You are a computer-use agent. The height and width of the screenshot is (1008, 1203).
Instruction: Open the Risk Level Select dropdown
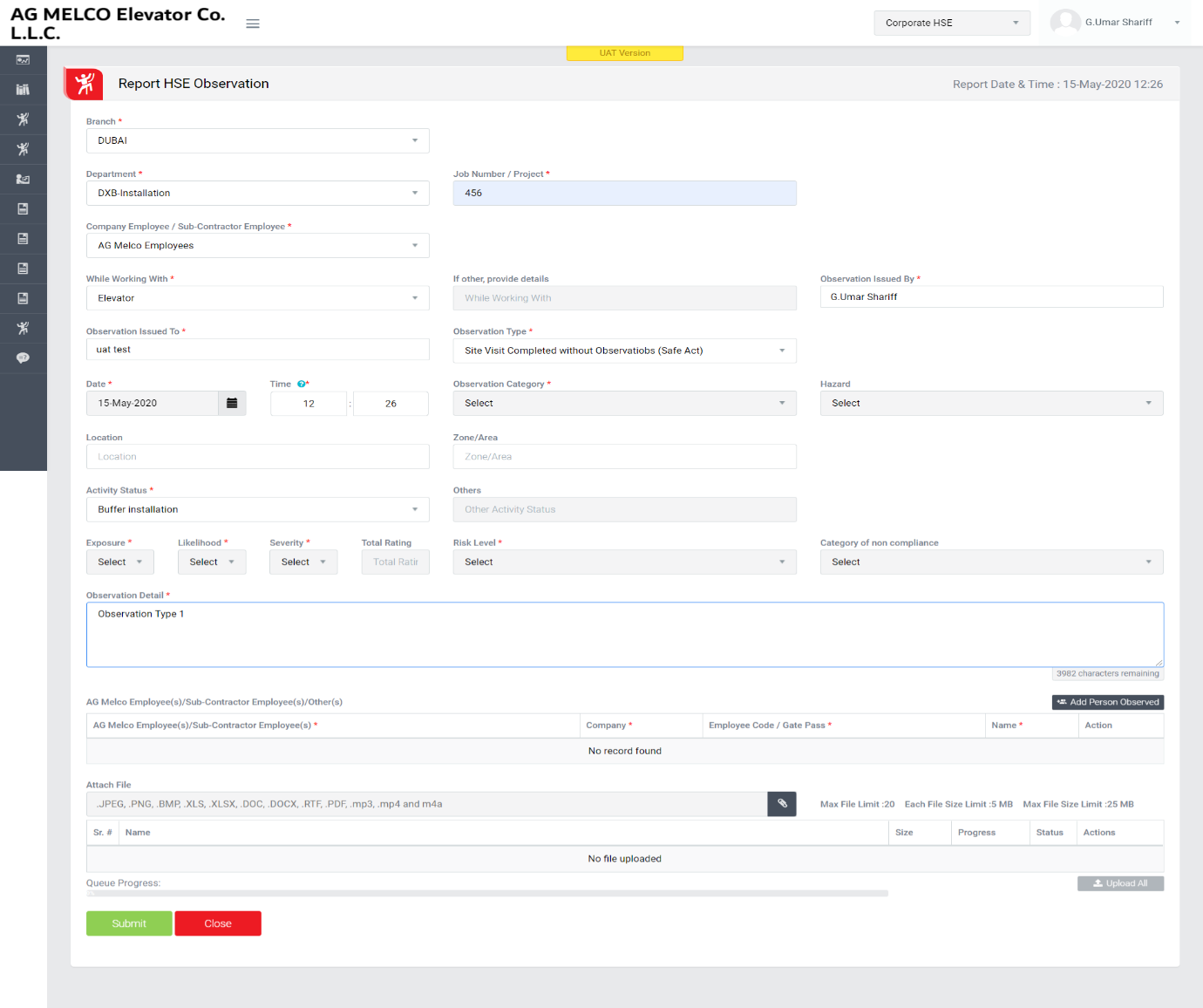625,562
